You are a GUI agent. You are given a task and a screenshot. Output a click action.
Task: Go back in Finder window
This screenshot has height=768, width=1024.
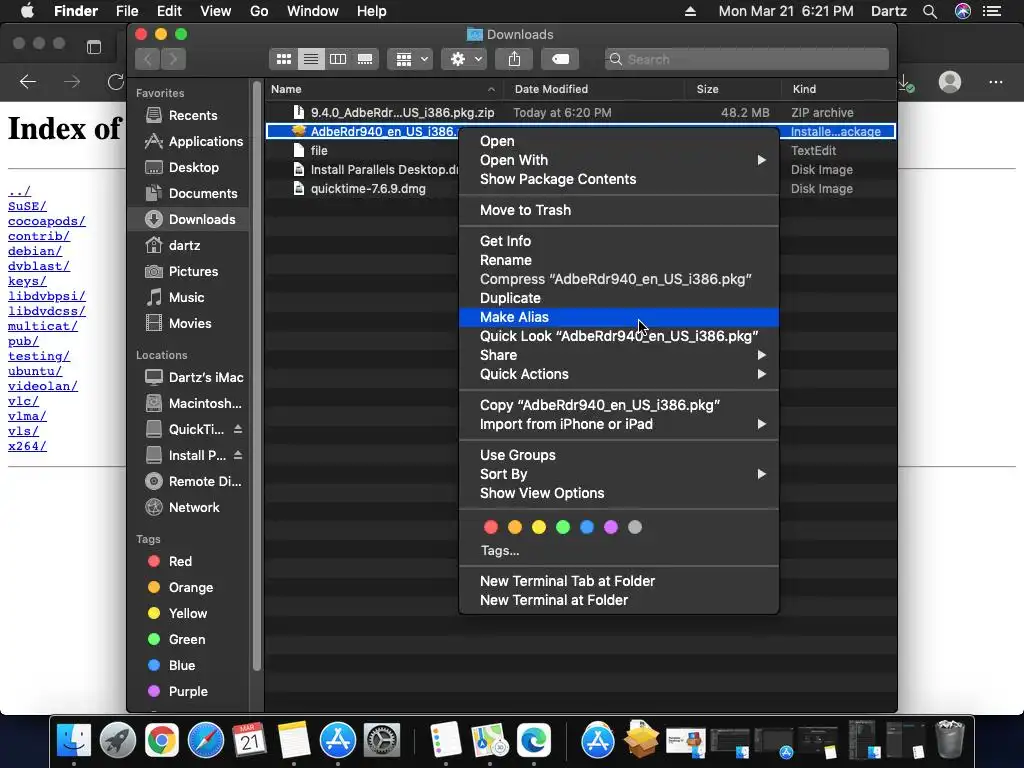(148, 59)
